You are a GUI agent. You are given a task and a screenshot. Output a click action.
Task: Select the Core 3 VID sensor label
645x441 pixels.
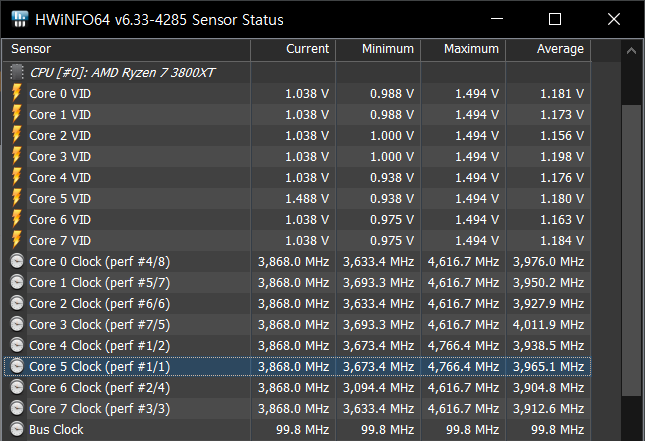coord(60,157)
